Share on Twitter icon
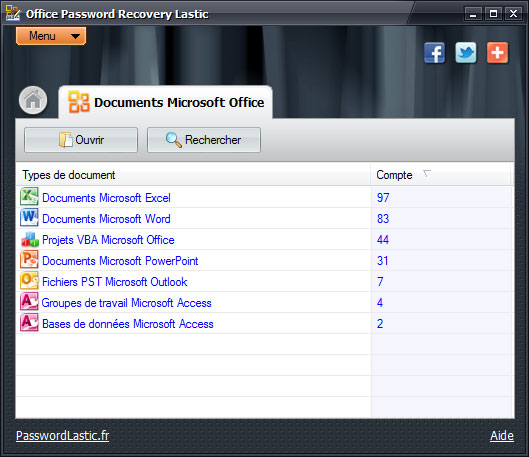Viewport: 529px width, 457px height. tap(466, 53)
